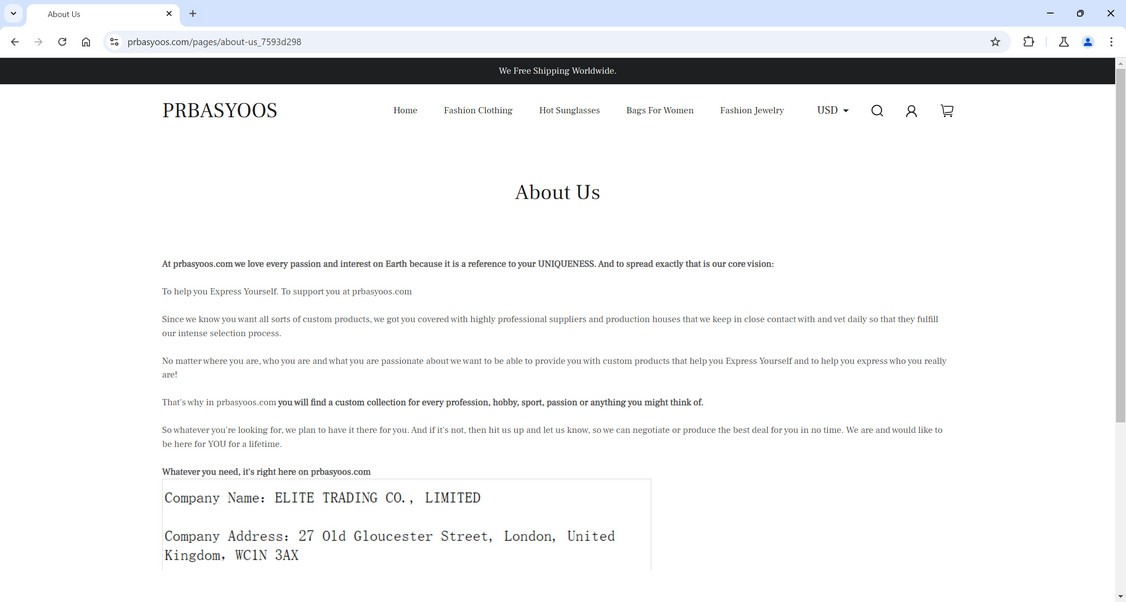Open the shopping cart icon
The height and width of the screenshot is (602, 1126).
point(947,111)
